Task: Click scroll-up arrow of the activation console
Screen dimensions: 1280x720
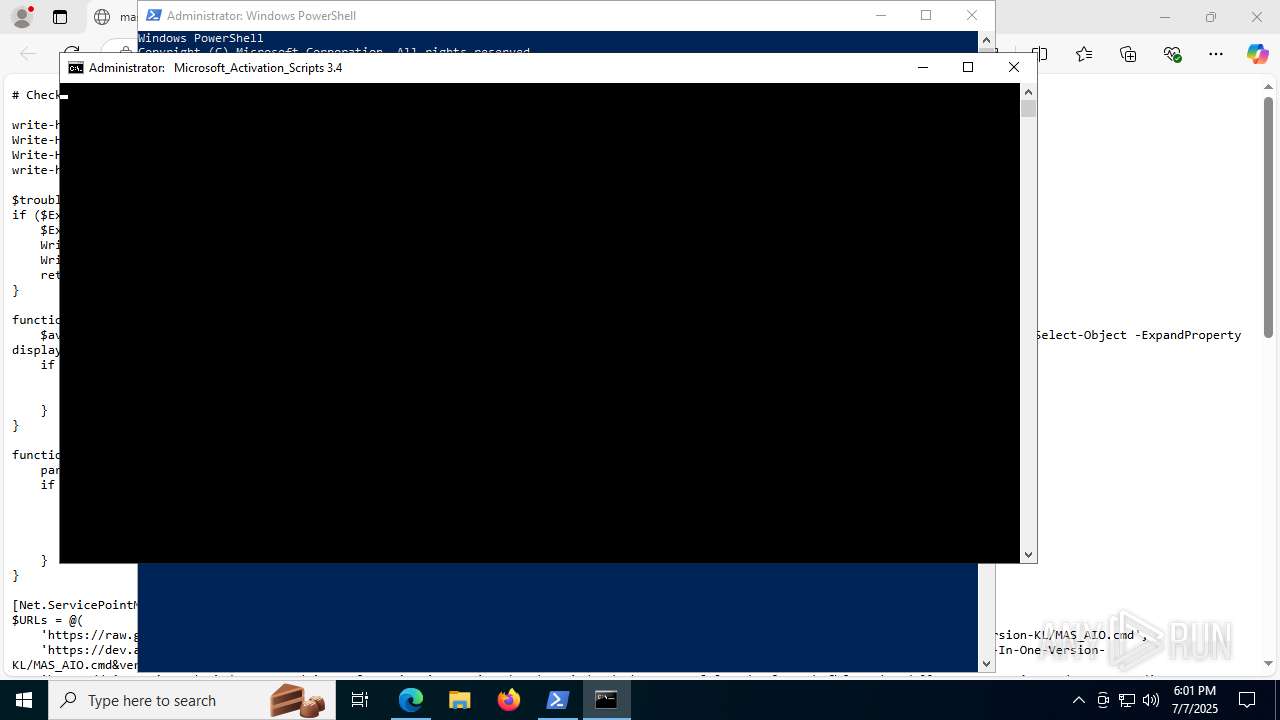Action: 1028,91
